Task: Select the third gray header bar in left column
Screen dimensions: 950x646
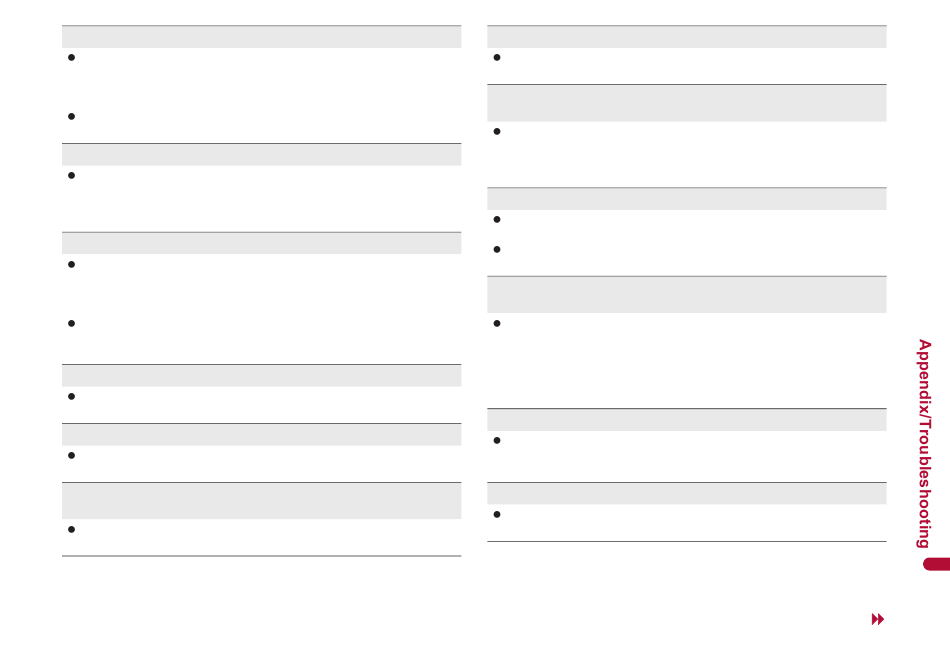Action: coord(261,243)
